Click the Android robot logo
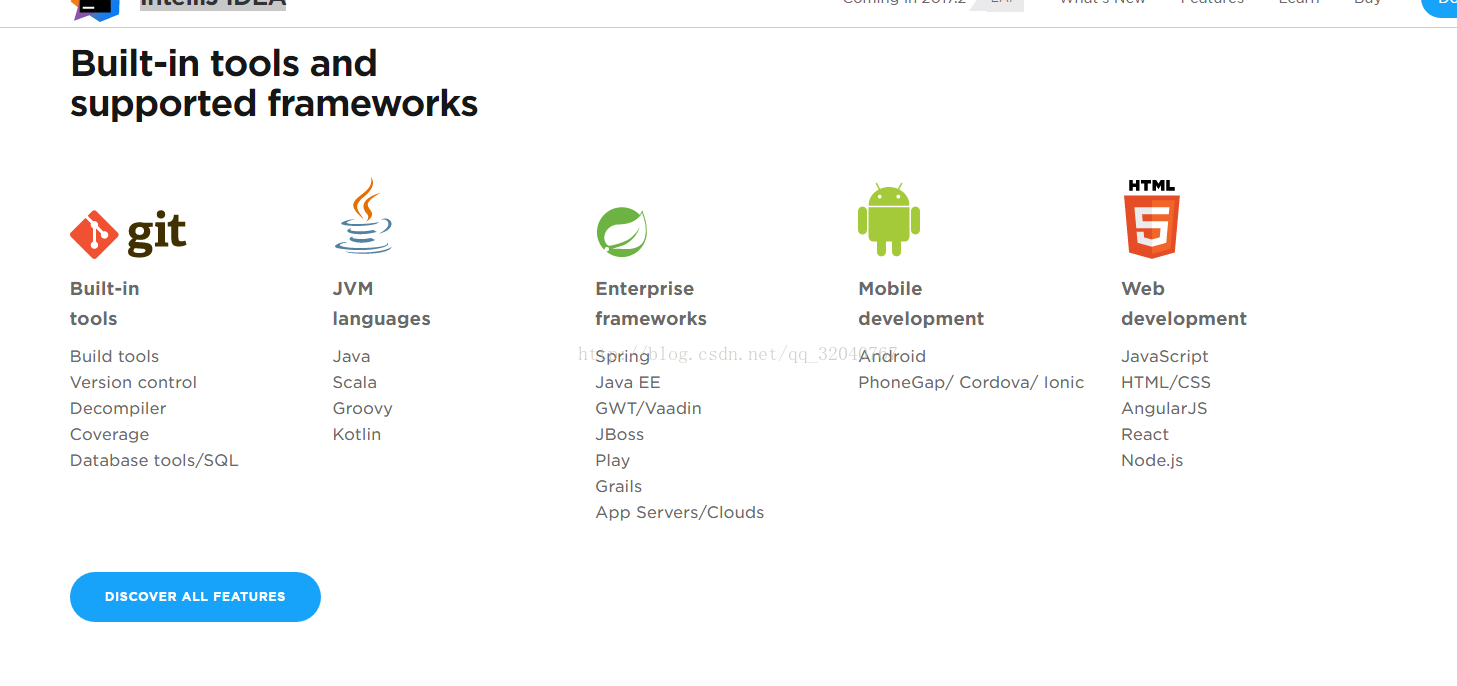Screen dimensions: 1457x686 [x=889, y=220]
